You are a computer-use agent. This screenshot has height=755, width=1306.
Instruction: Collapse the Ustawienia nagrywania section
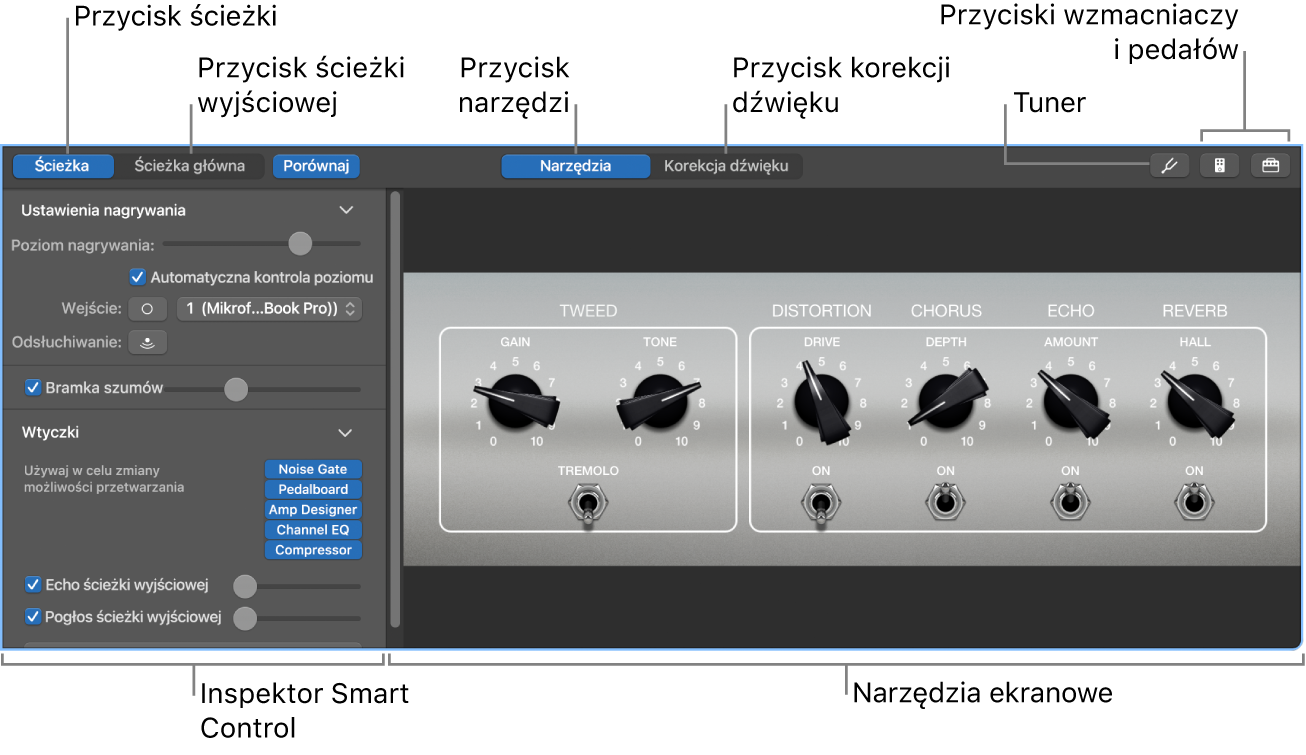(346, 210)
